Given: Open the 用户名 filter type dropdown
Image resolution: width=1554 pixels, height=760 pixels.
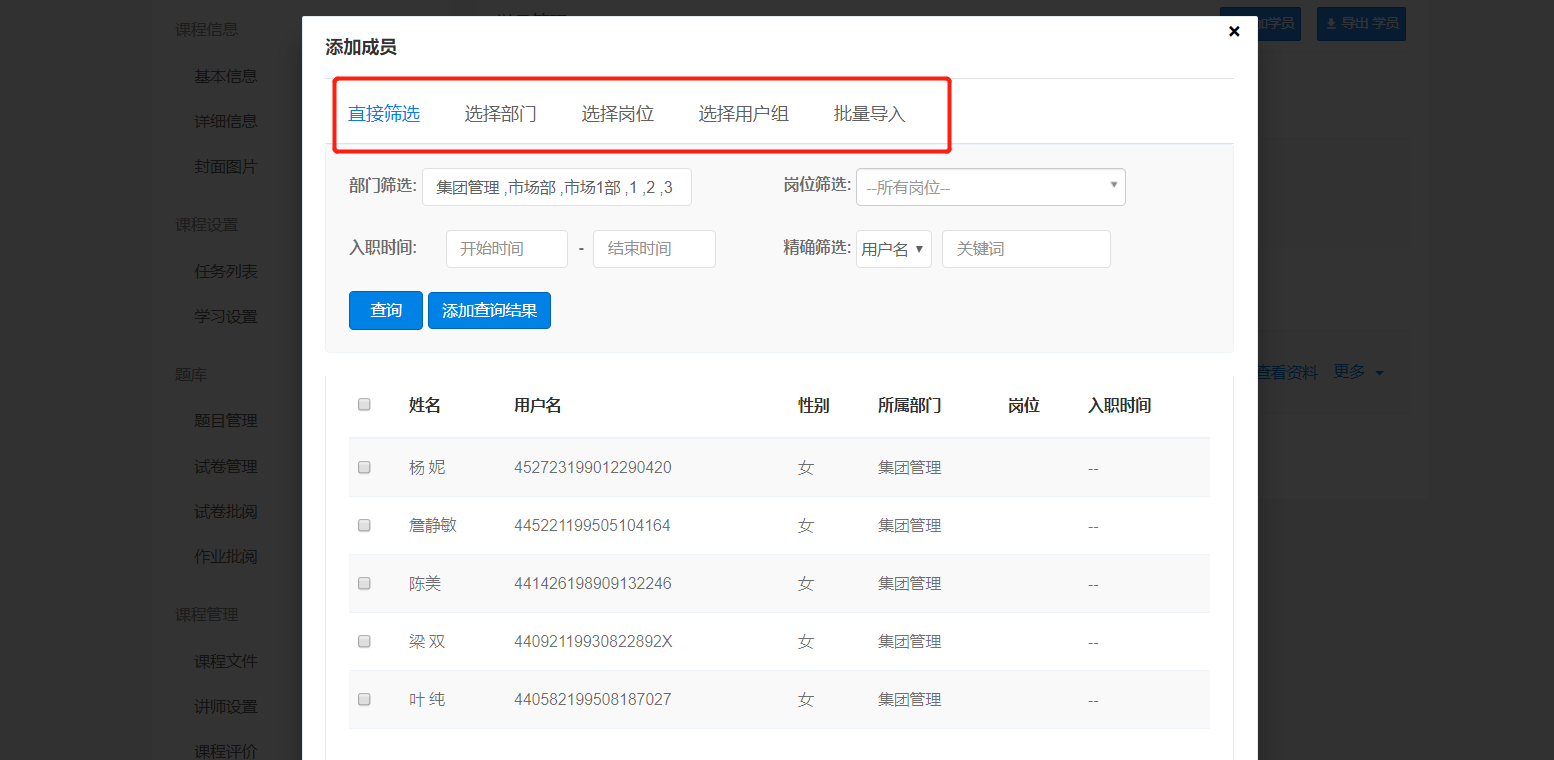Looking at the screenshot, I should tap(894, 249).
